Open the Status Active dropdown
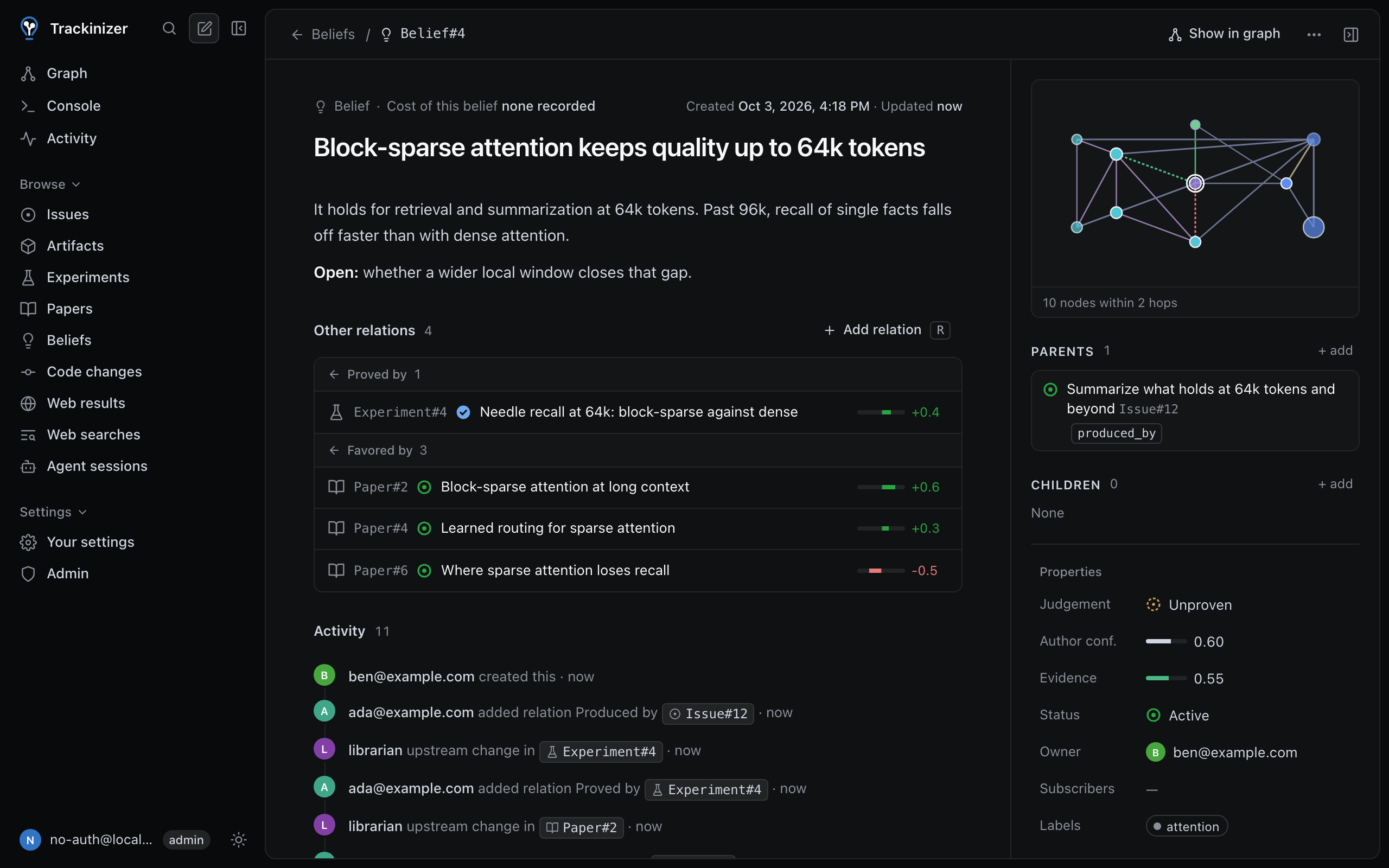1389x868 pixels. (1177, 716)
